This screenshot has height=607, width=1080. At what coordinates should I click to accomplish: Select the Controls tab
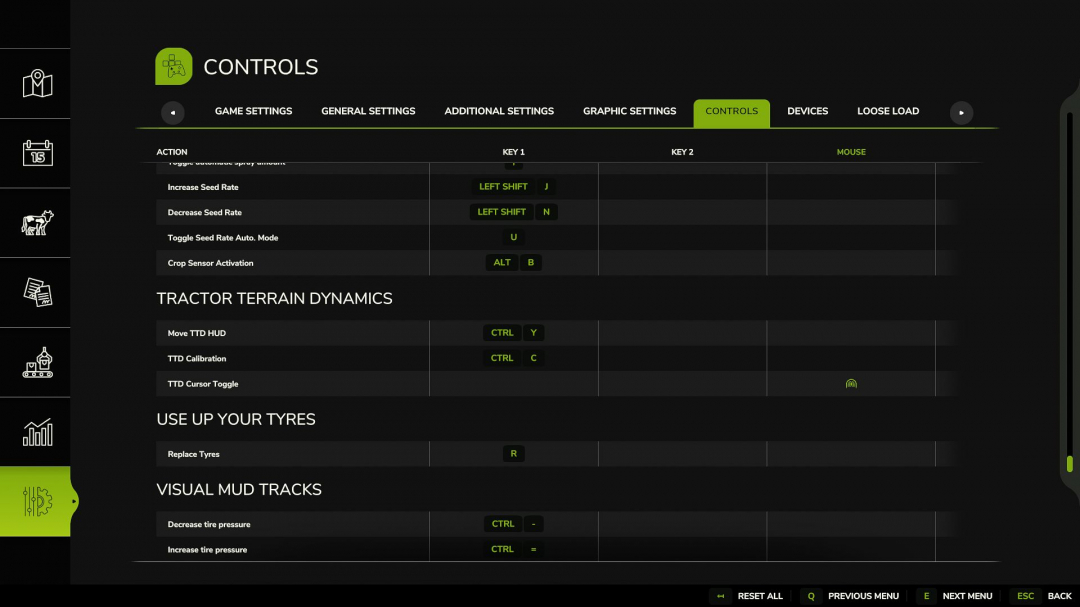(731, 113)
